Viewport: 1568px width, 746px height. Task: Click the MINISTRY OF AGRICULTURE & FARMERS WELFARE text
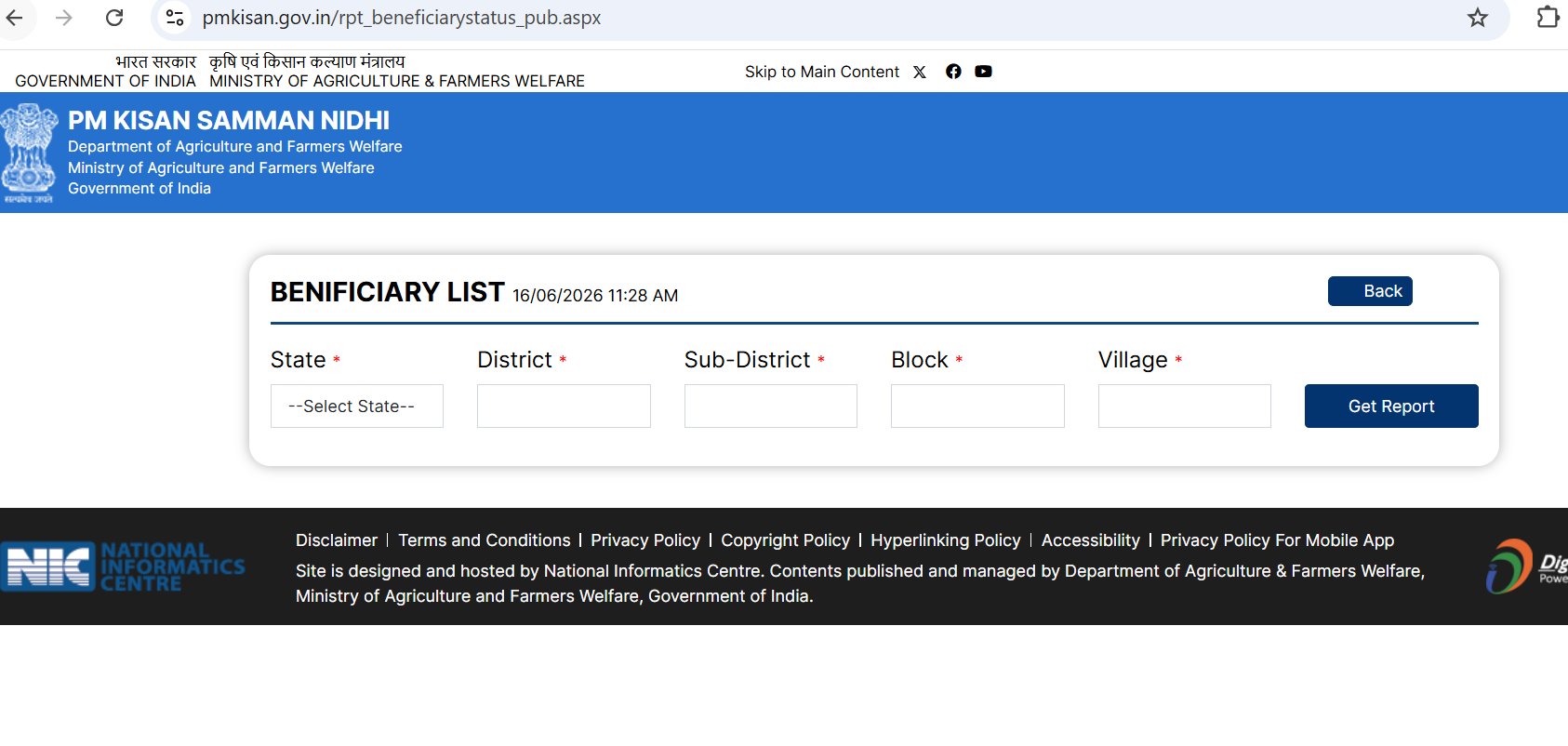(397, 81)
